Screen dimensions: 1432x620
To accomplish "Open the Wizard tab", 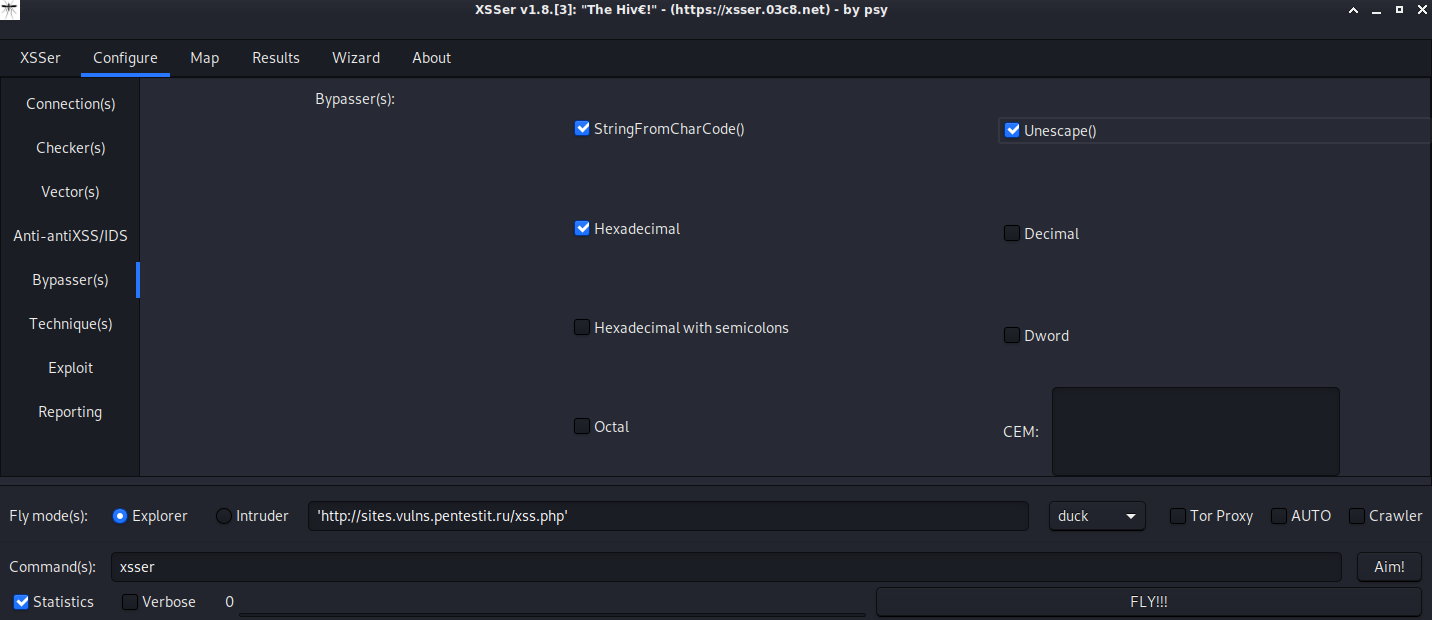I will click(356, 58).
